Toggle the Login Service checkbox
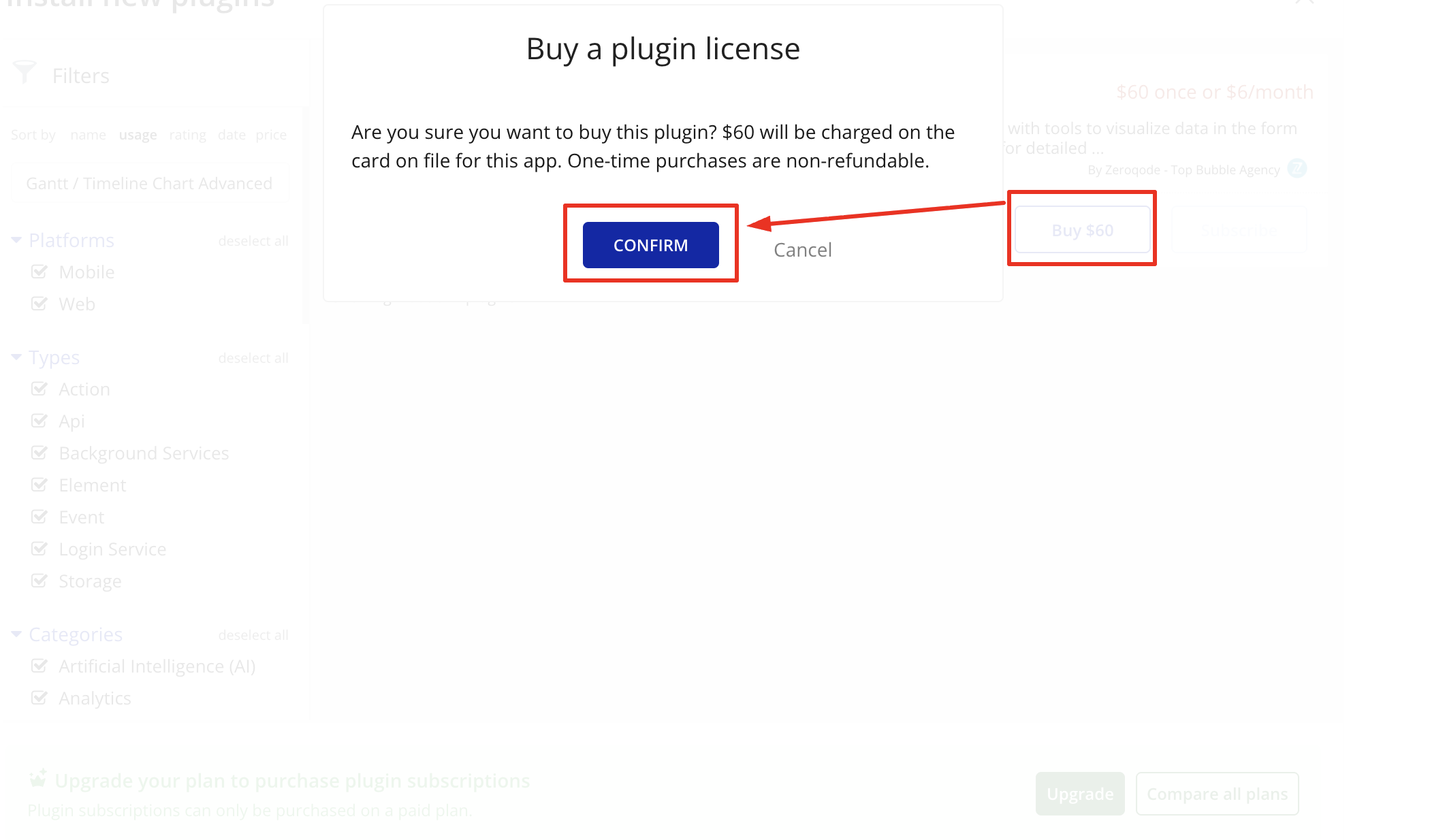 [39, 549]
